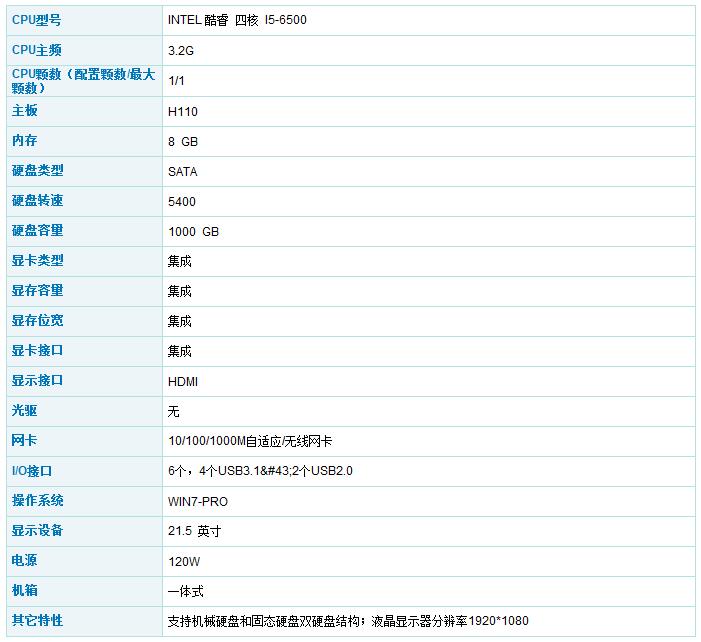
Task: Select the H110 motherboard value
Action: [183, 111]
